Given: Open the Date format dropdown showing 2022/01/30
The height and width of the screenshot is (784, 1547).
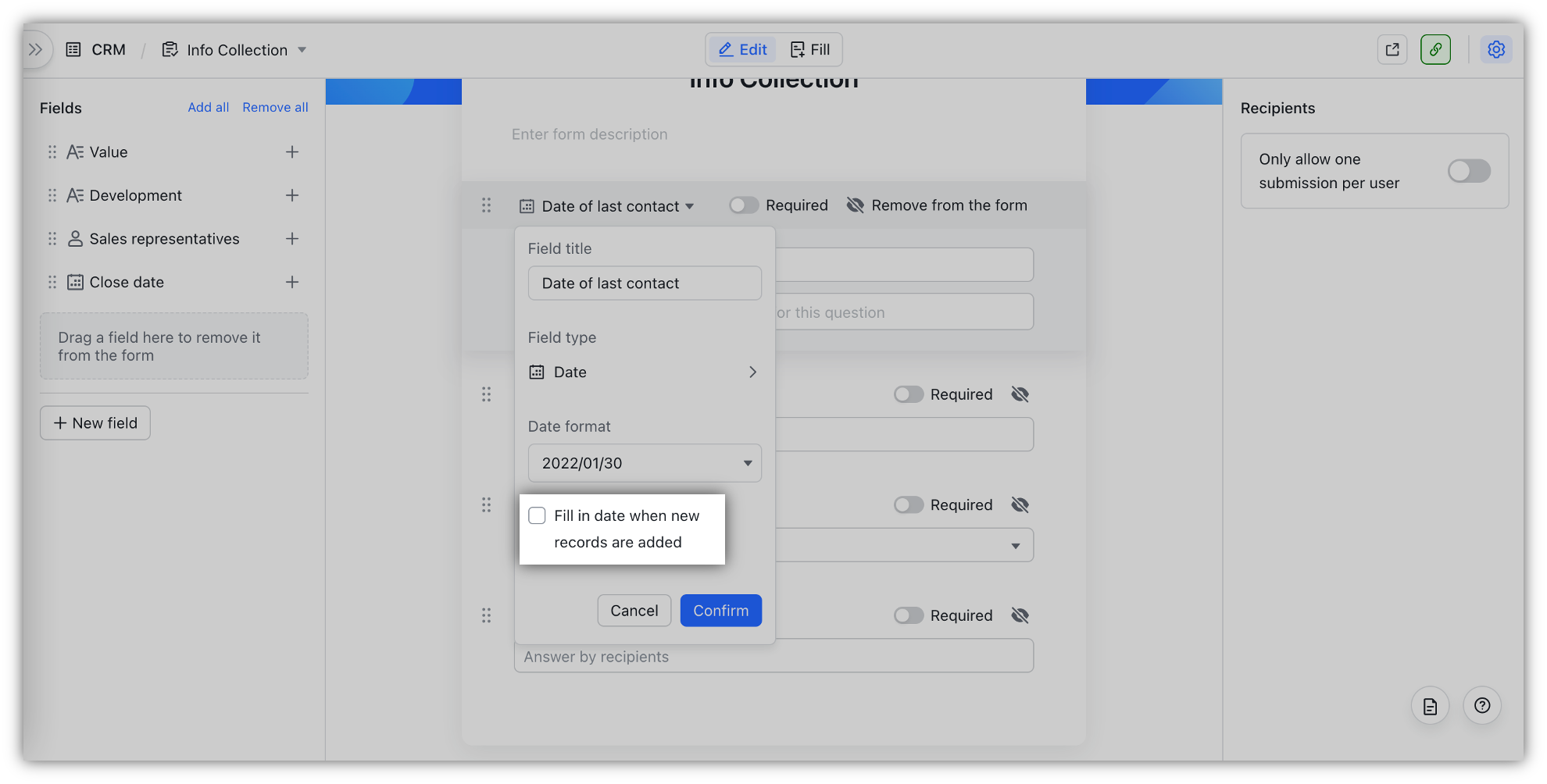Looking at the screenshot, I should click(x=644, y=462).
